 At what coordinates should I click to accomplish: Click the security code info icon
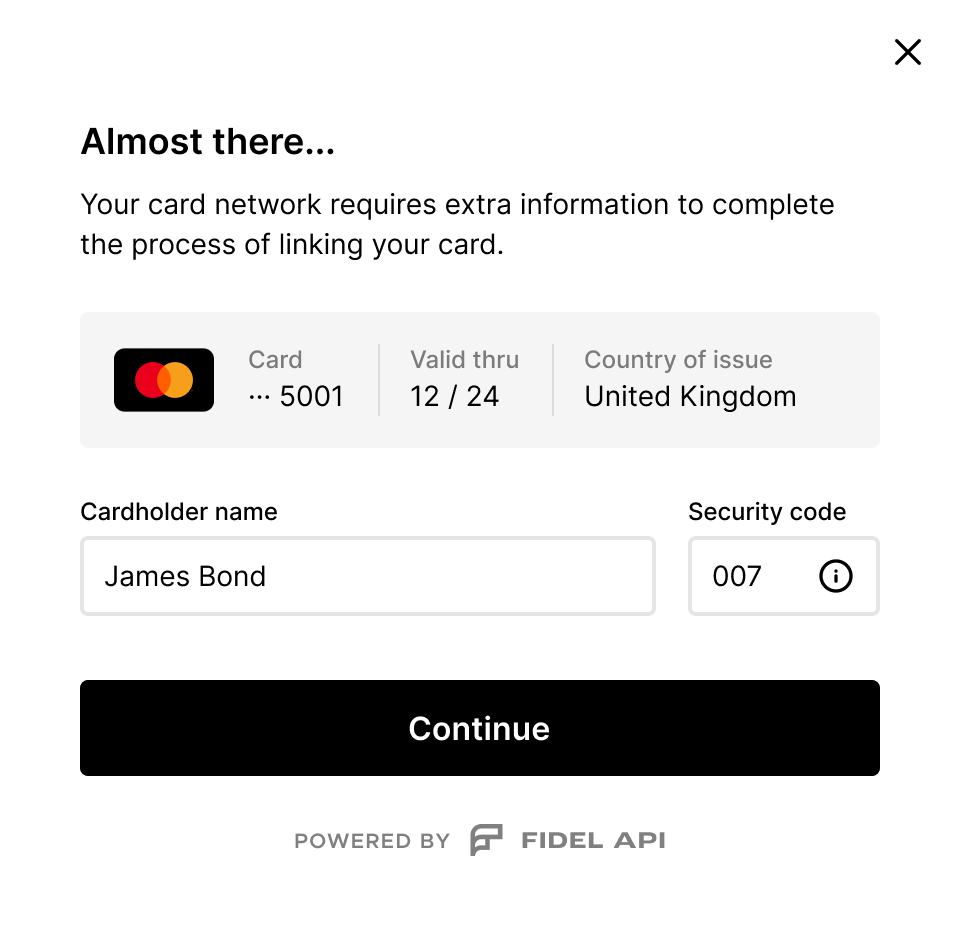[835, 576]
